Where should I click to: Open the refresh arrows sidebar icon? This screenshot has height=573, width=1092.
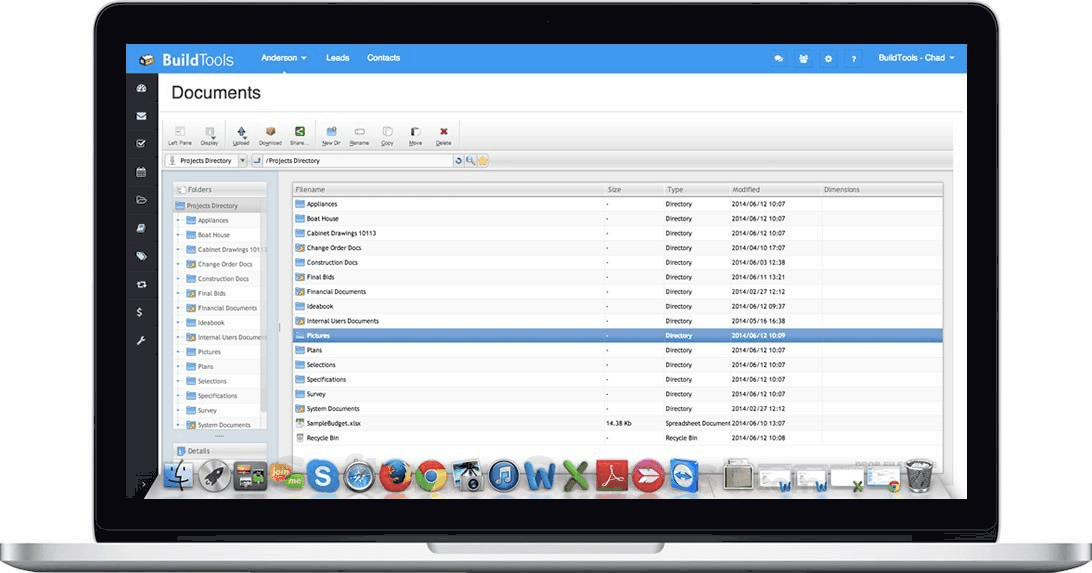coord(141,285)
